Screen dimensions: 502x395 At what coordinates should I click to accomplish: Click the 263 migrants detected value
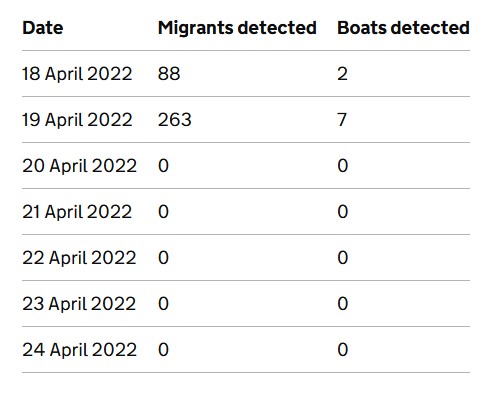tap(175, 120)
